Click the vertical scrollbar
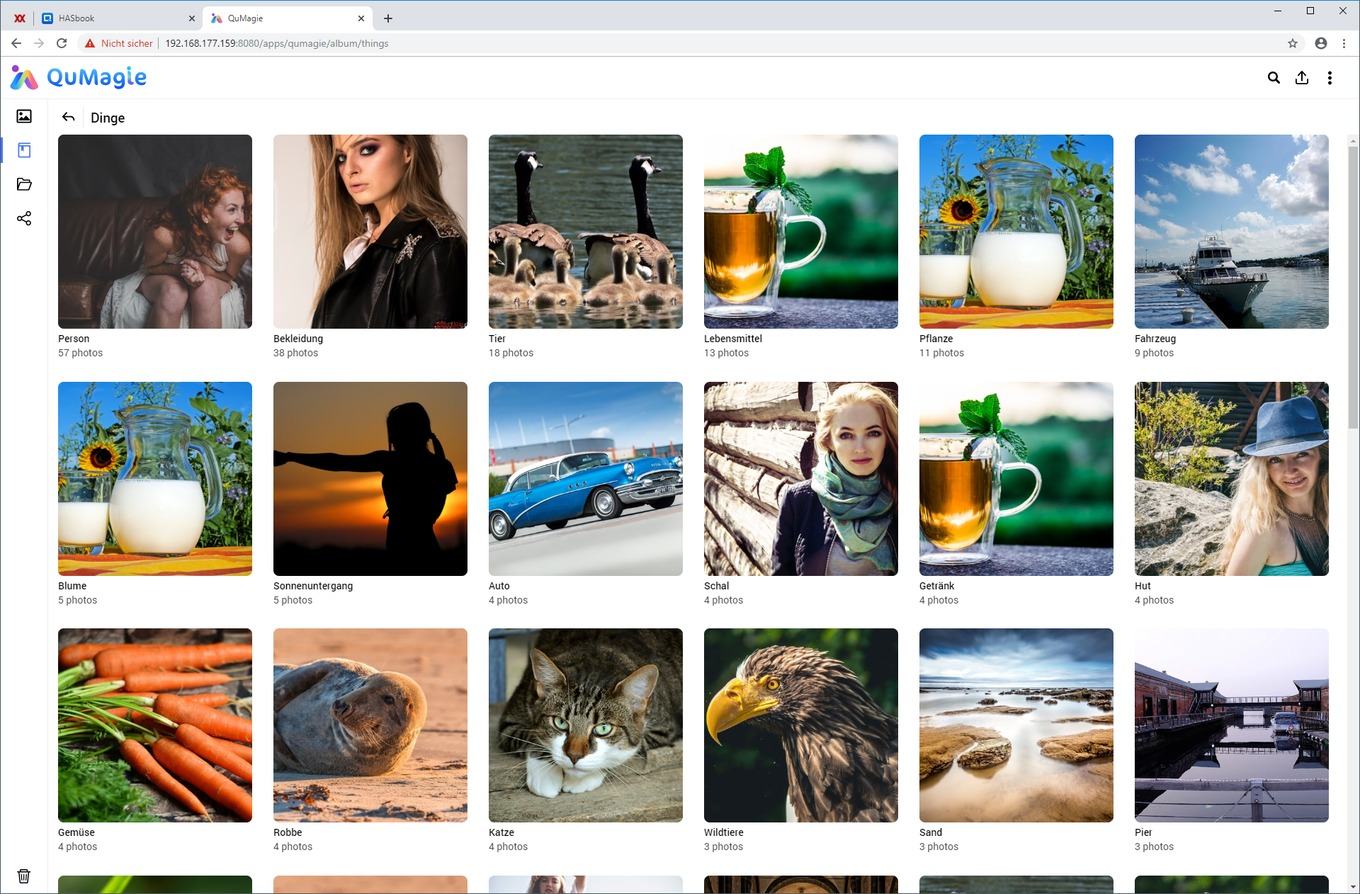The width and height of the screenshot is (1360, 894). pyautogui.click(x=1353, y=288)
